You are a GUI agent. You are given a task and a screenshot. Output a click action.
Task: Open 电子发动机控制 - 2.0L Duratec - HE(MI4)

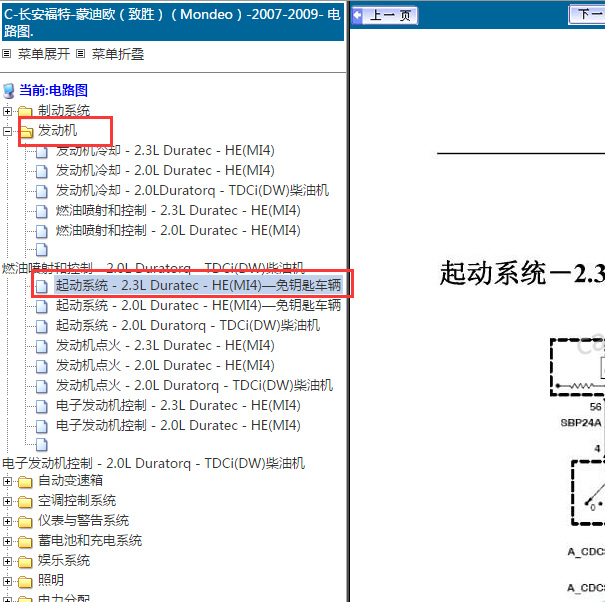point(178,425)
